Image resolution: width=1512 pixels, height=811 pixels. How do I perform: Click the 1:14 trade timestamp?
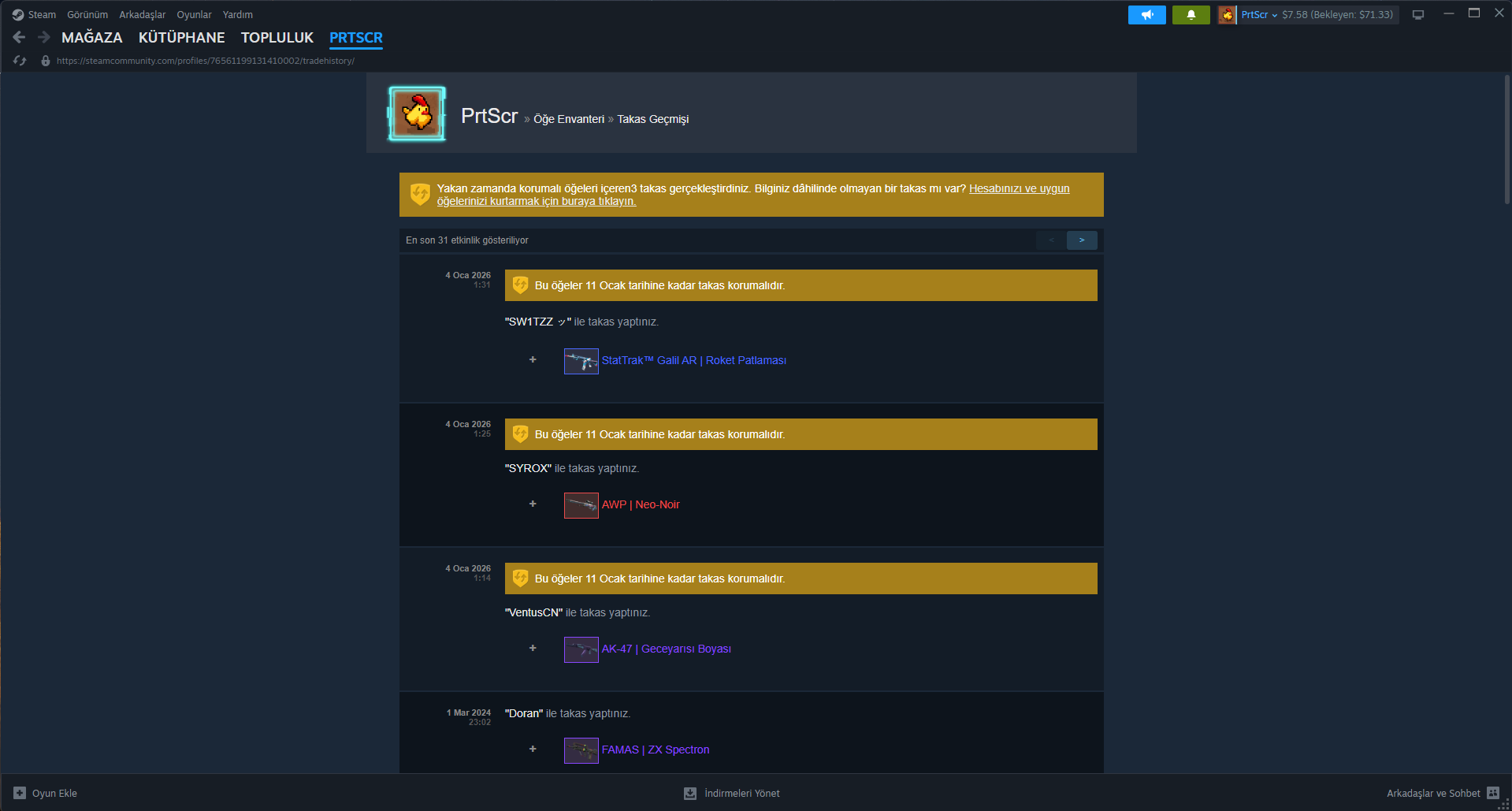[x=482, y=578]
